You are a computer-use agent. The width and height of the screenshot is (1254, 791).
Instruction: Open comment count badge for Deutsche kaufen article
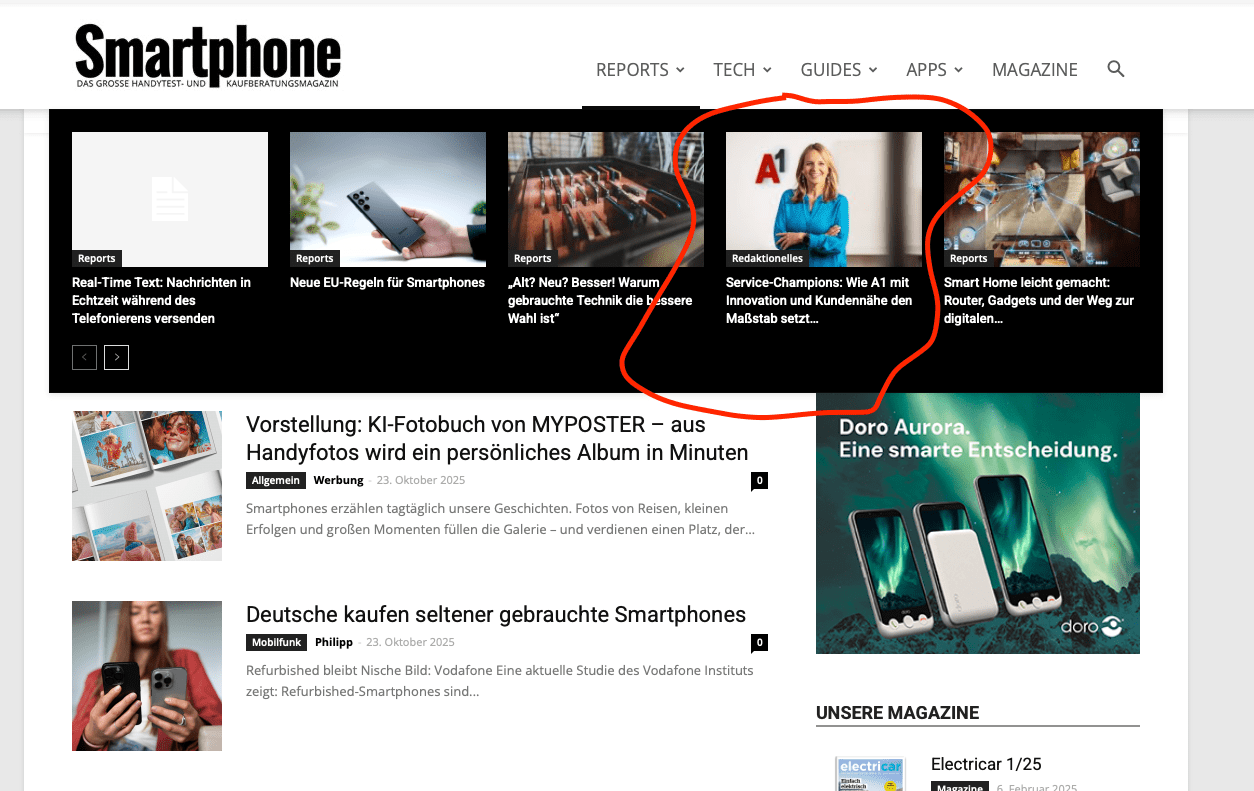coord(759,642)
